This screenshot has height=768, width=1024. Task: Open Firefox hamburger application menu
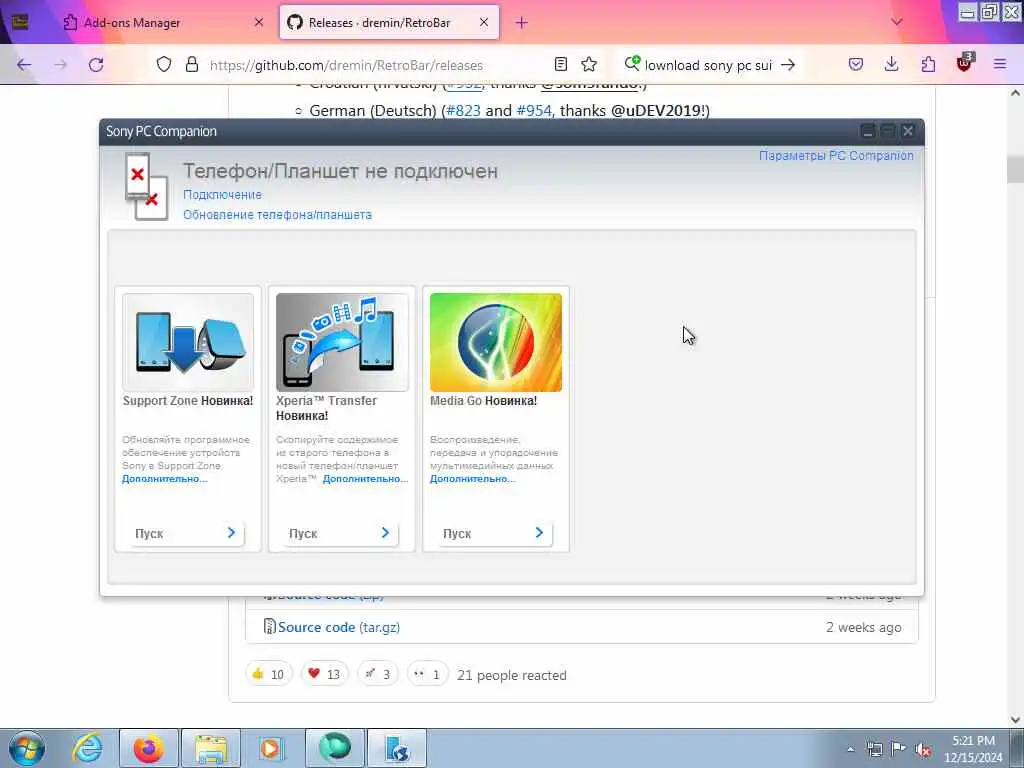coord(1000,64)
